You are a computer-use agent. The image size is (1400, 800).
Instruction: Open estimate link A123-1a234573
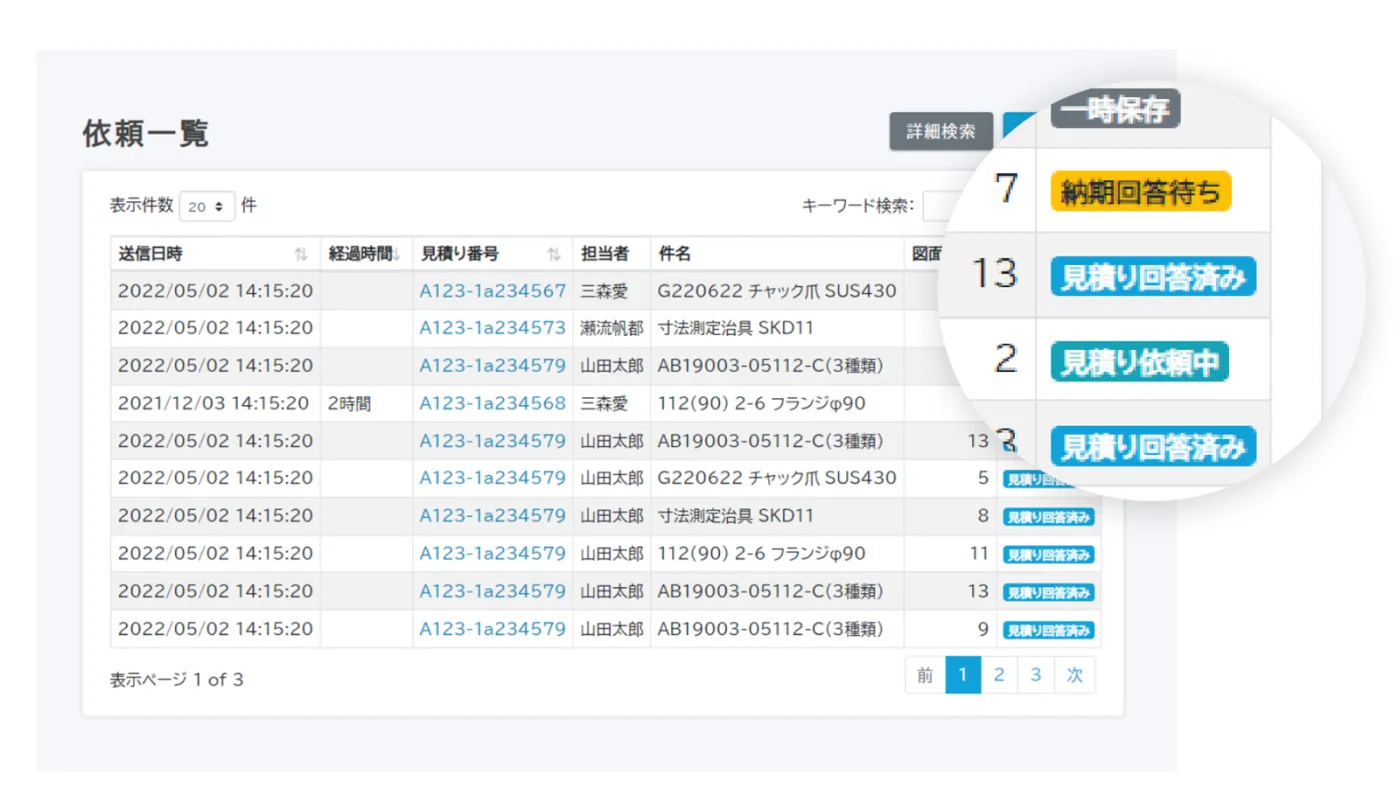[492, 328]
